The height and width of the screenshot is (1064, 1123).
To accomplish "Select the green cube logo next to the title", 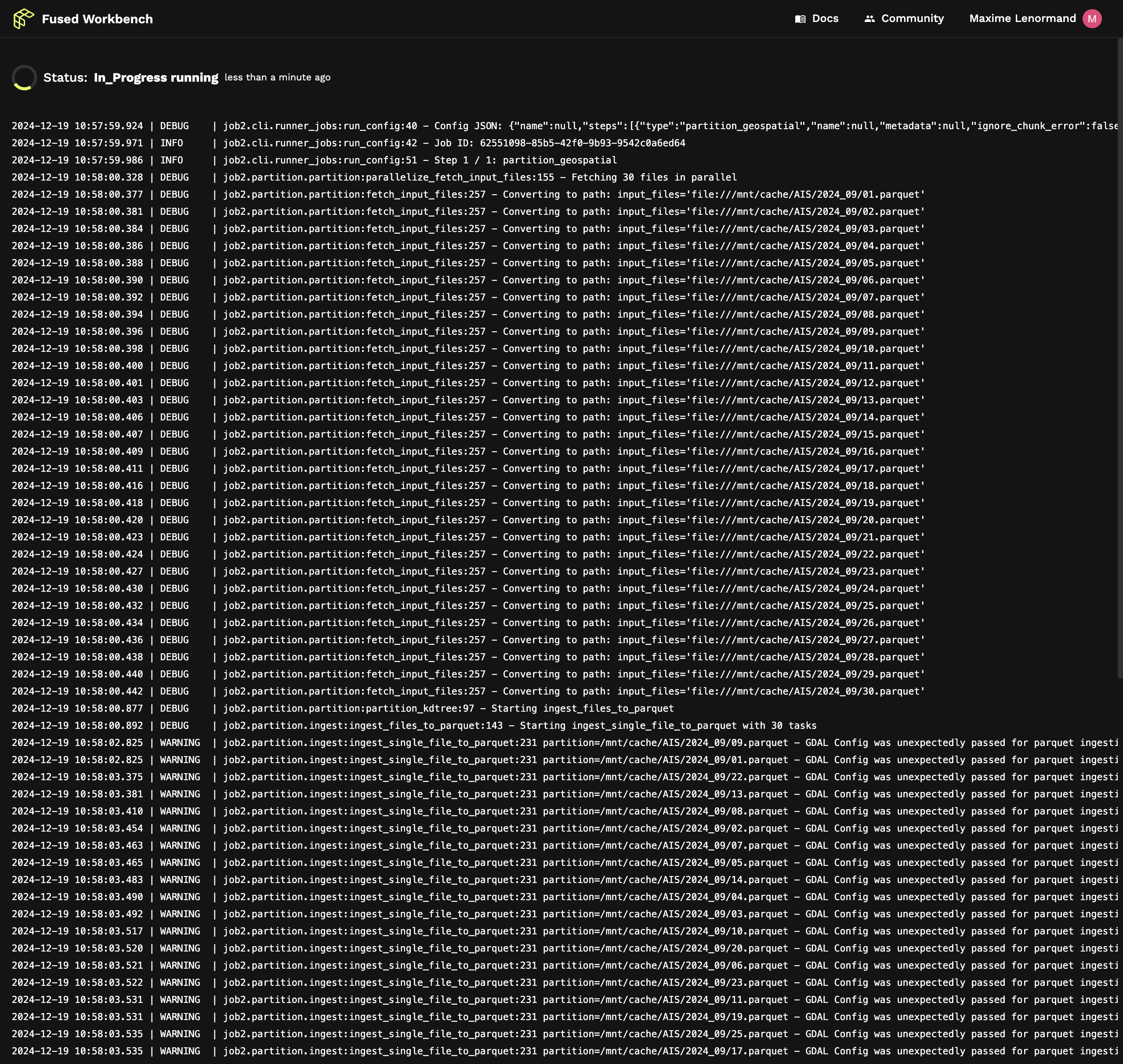I will (24, 18).
